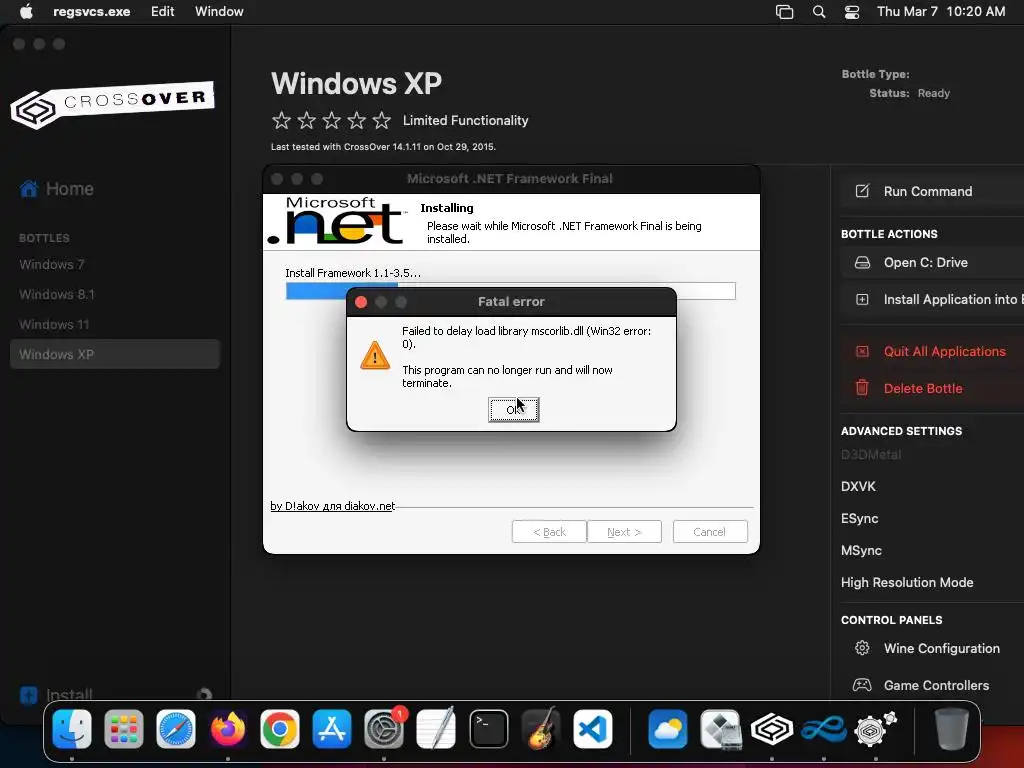Image resolution: width=1024 pixels, height=768 pixels.
Task: Click the Install button in sidebar
Action: click(x=57, y=695)
